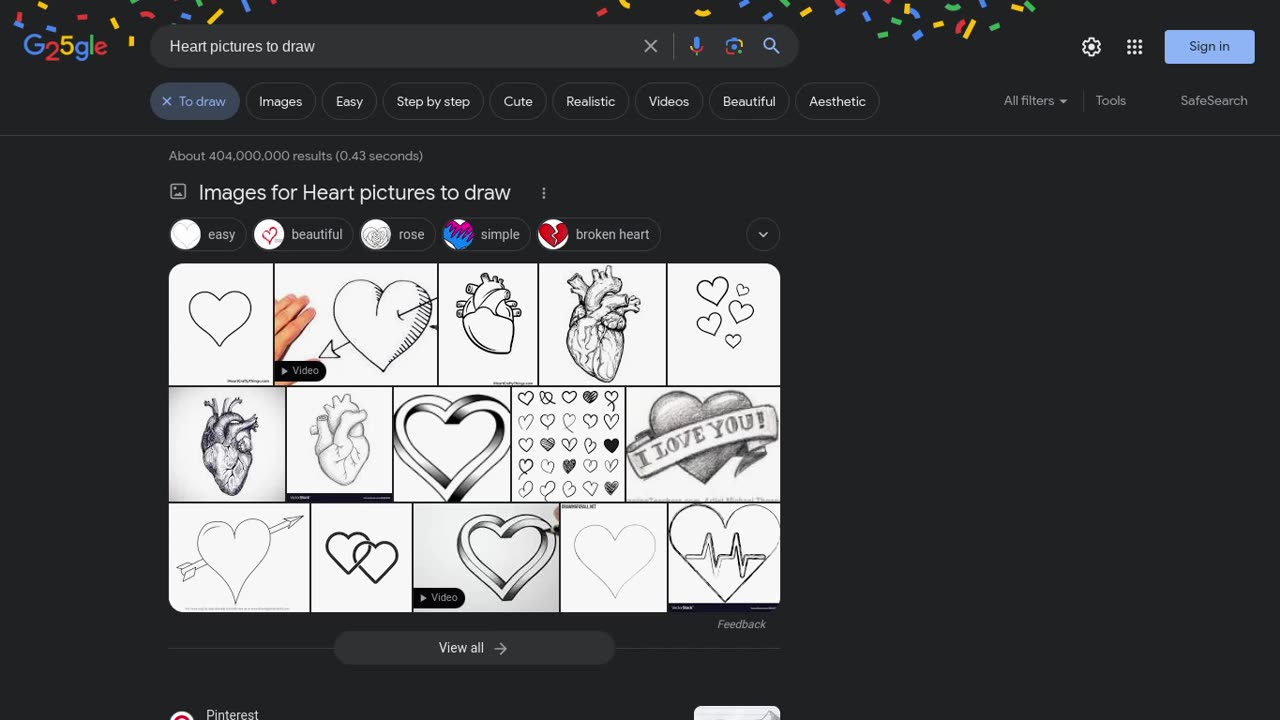Image resolution: width=1280 pixels, height=720 pixels.
Task: Open the grid of doodle hearts thumbnail
Action: point(568,444)
